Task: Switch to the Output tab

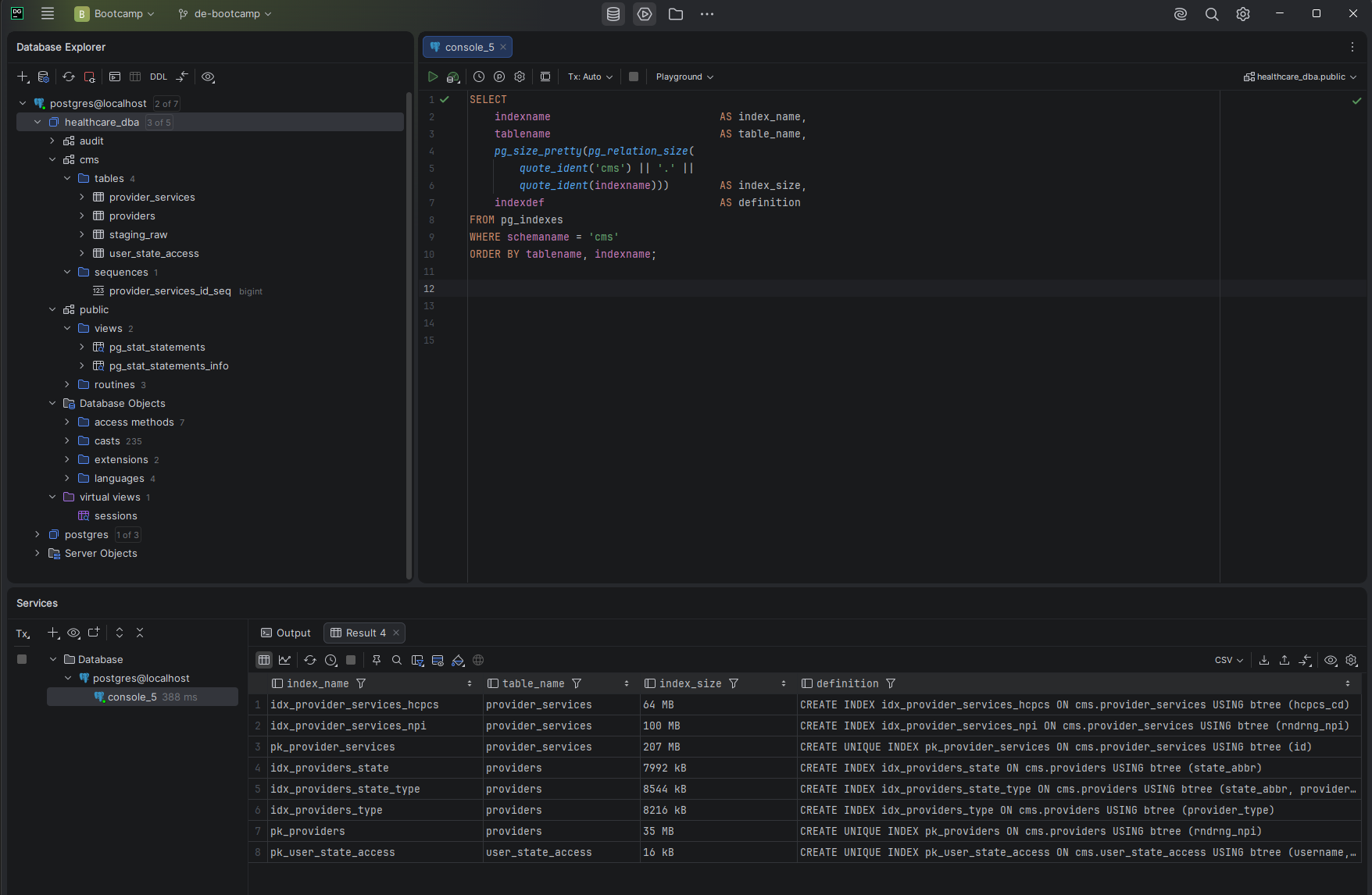Action: point(286,633)
